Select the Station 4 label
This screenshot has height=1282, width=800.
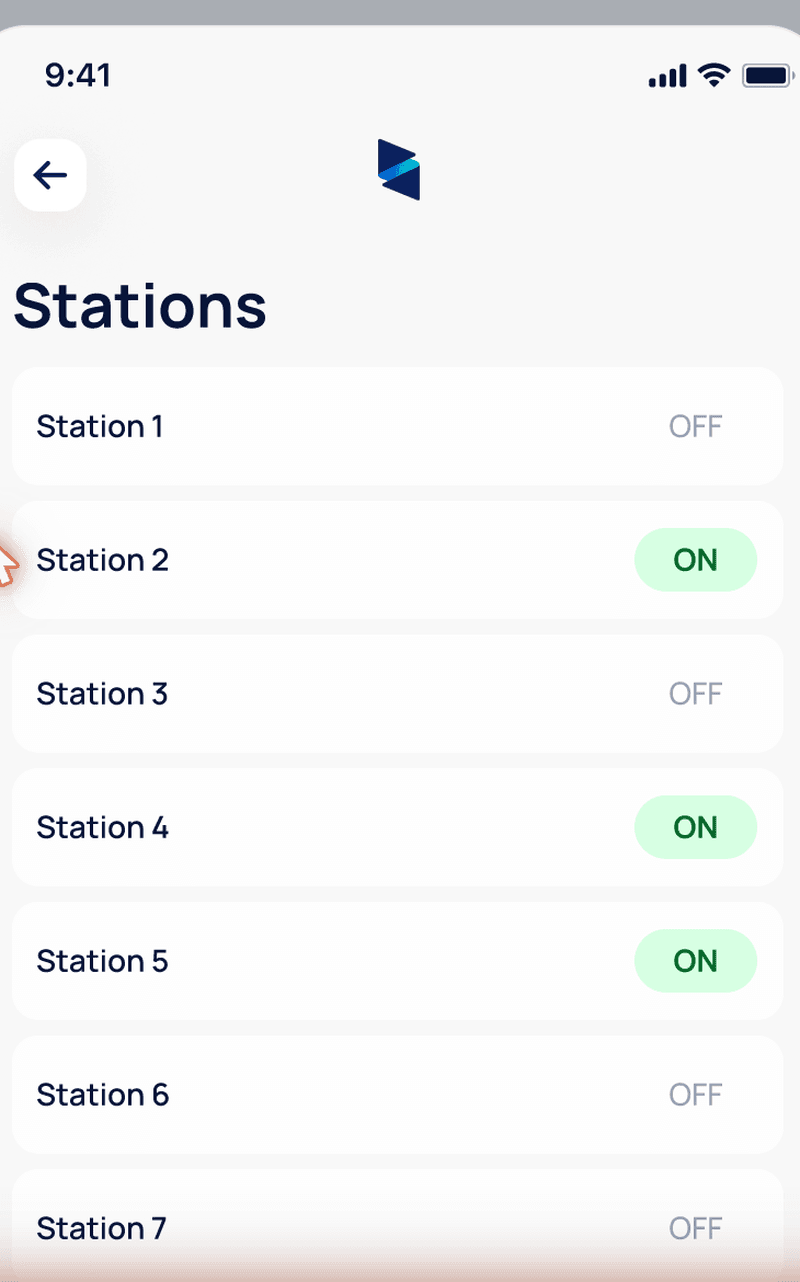point(103,827)
